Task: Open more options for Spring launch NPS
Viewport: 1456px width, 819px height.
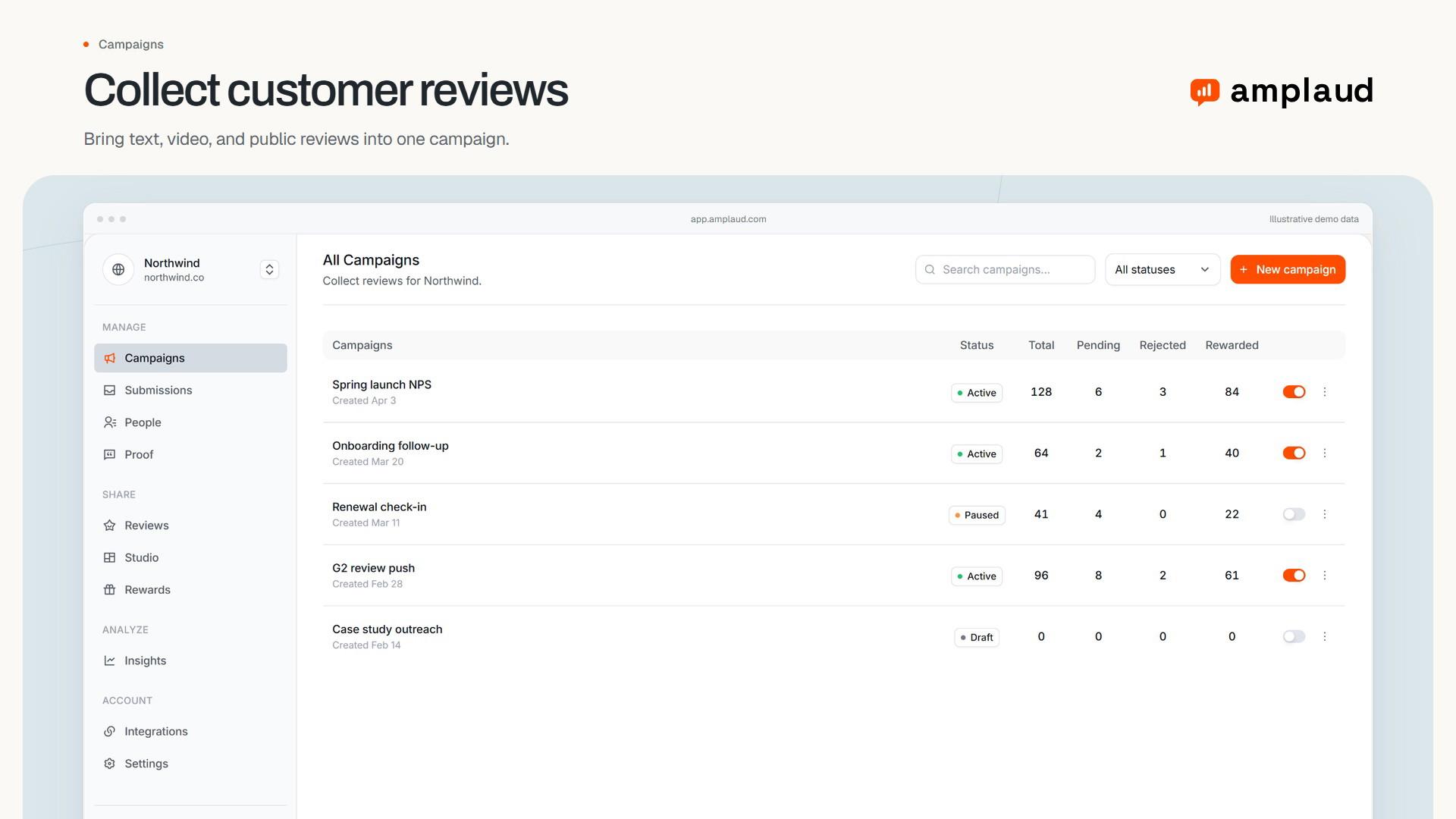Action: [1325, 392]
